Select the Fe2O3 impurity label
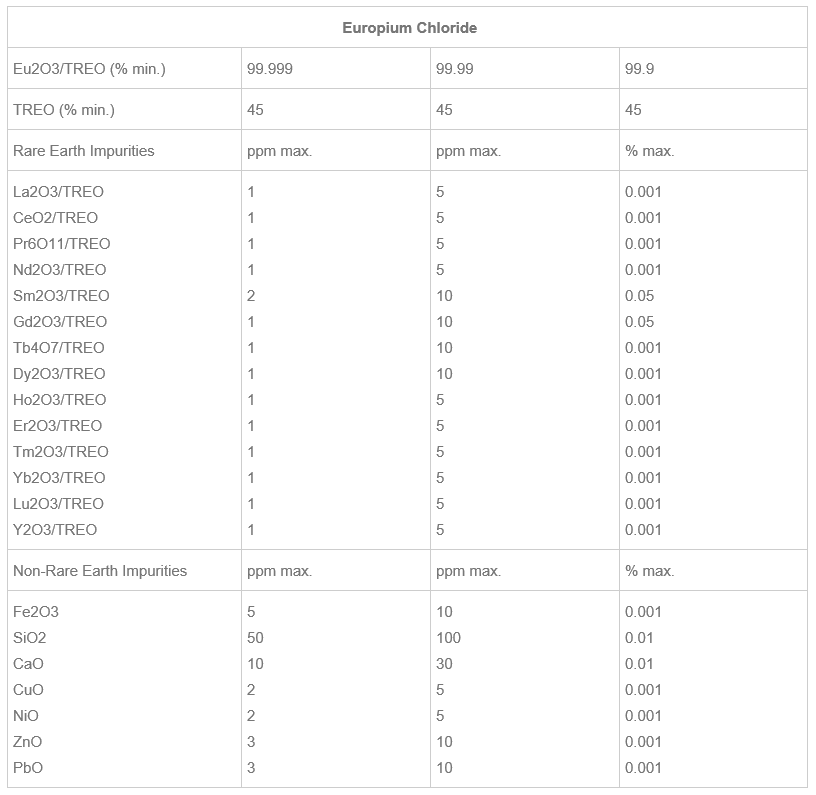 36,612
